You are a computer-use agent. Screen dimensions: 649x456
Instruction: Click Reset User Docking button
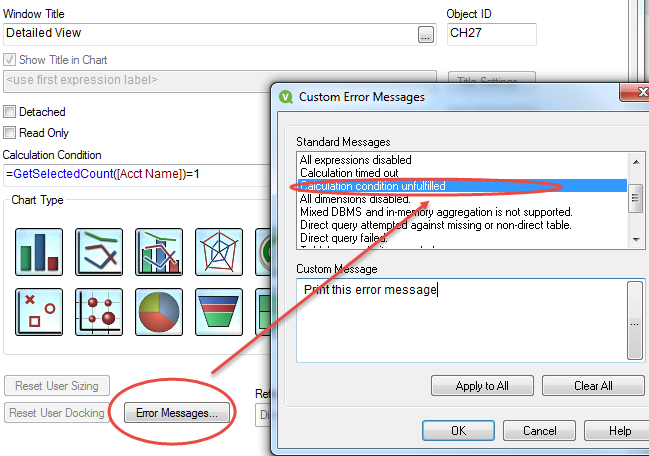[57, 413]
